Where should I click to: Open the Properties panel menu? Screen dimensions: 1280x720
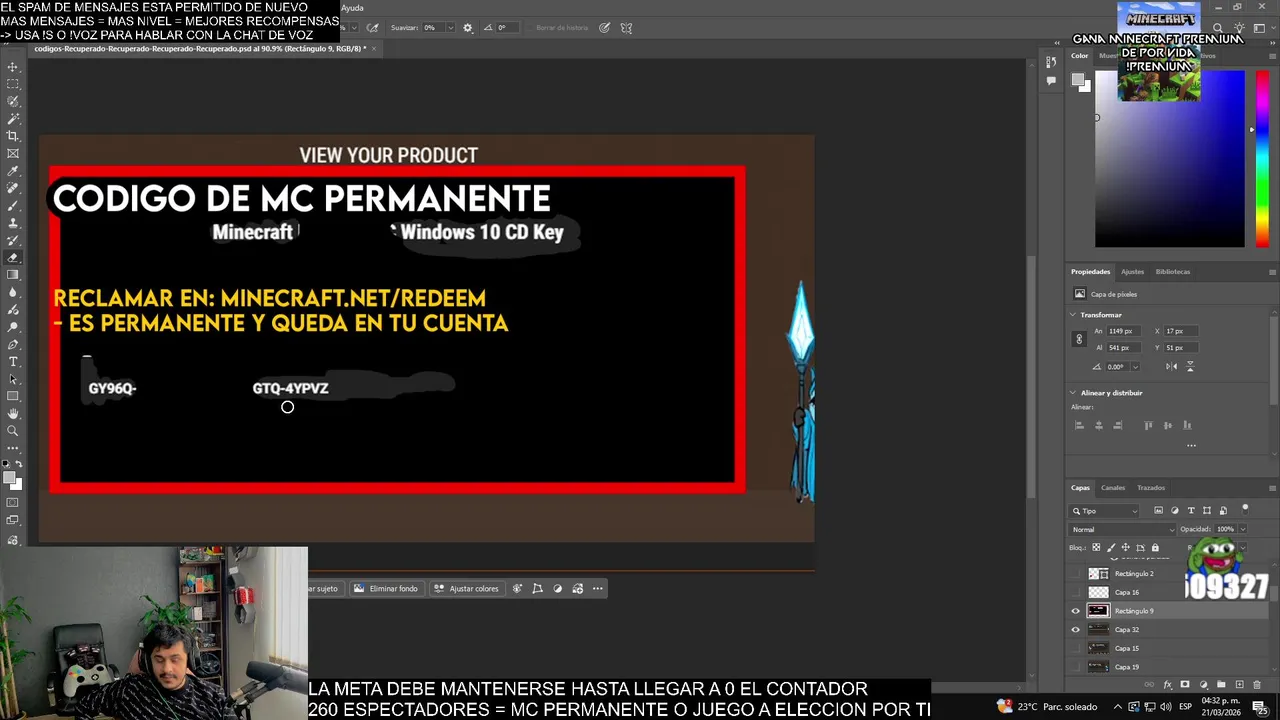(x=1272, y=272)
